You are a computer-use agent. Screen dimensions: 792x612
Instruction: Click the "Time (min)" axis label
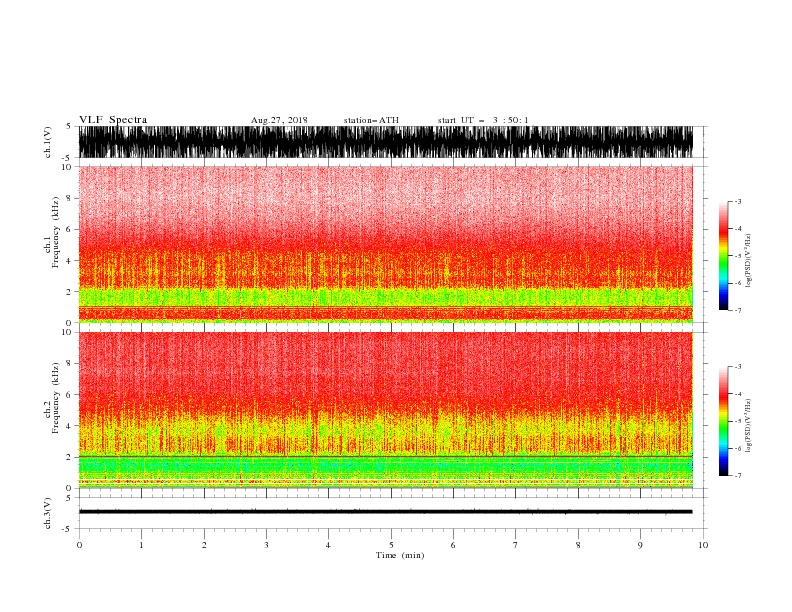(x=400, y=555)
